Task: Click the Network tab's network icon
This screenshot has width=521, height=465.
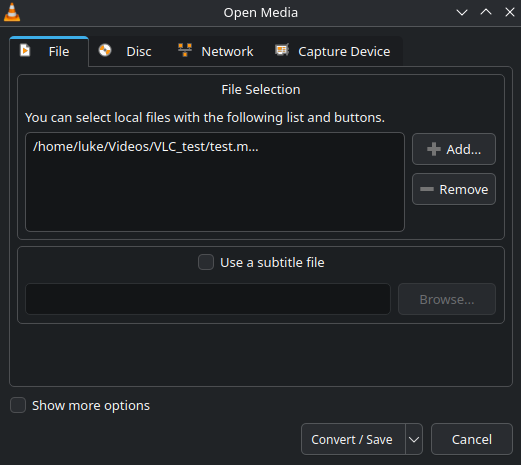Action: tap(185, 50)
